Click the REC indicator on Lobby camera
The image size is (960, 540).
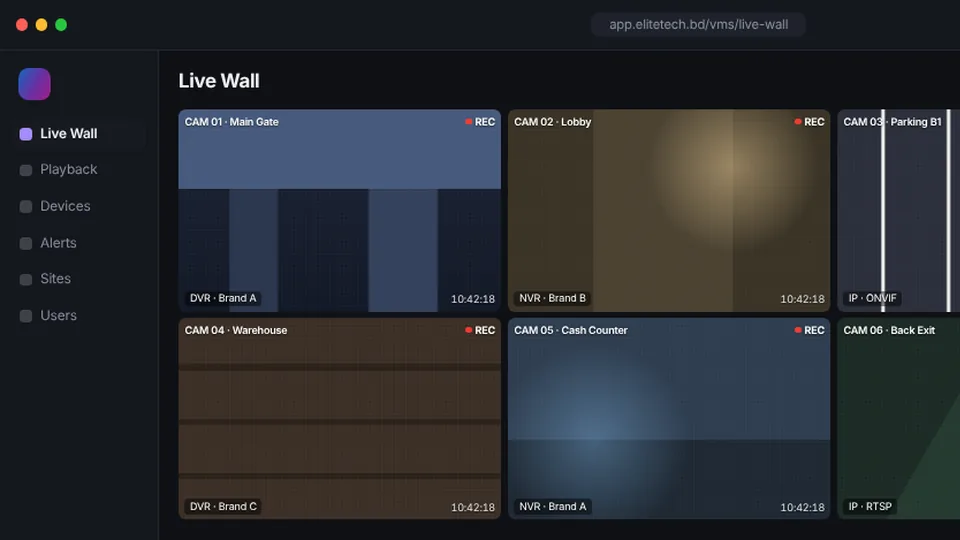pyautogui.click(x=809, y=122)
